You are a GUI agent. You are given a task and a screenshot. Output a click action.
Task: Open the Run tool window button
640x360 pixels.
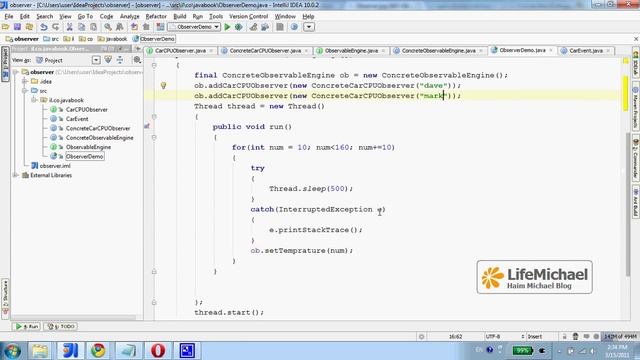(27, 327)
